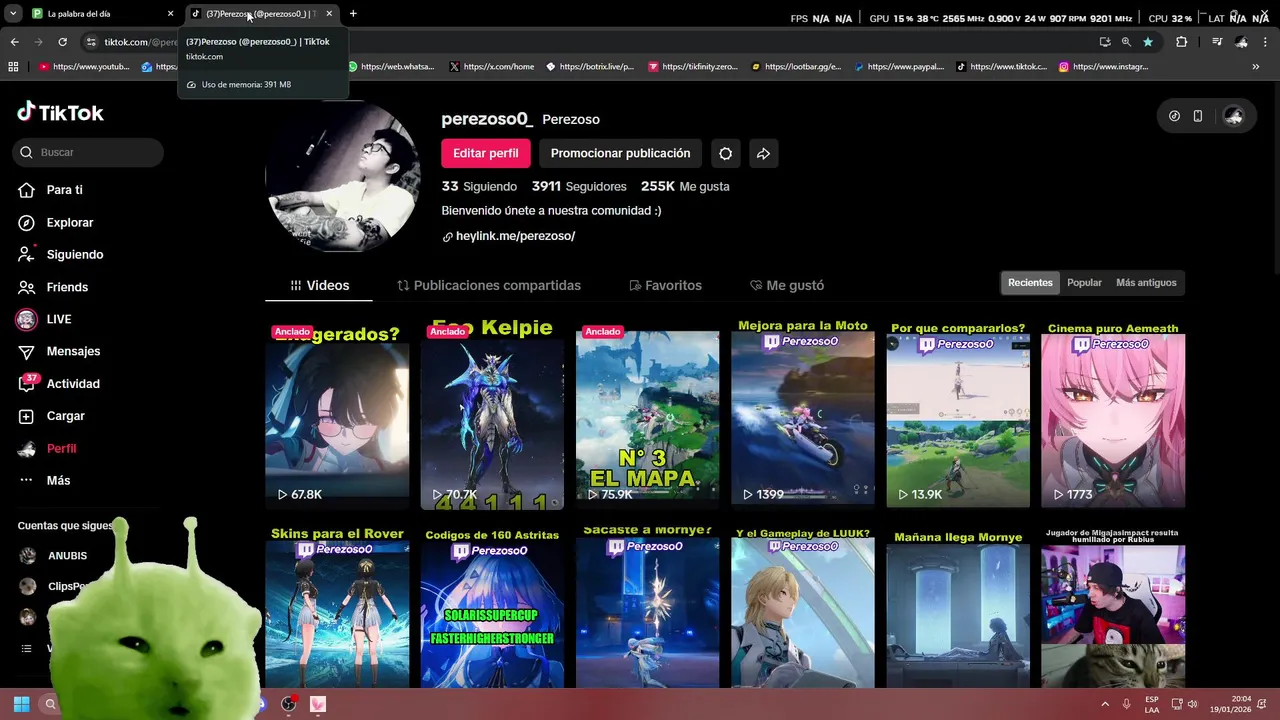Share the profile with arrow icon
Screen dimensions: 1280x720
(x=763, y=153)
